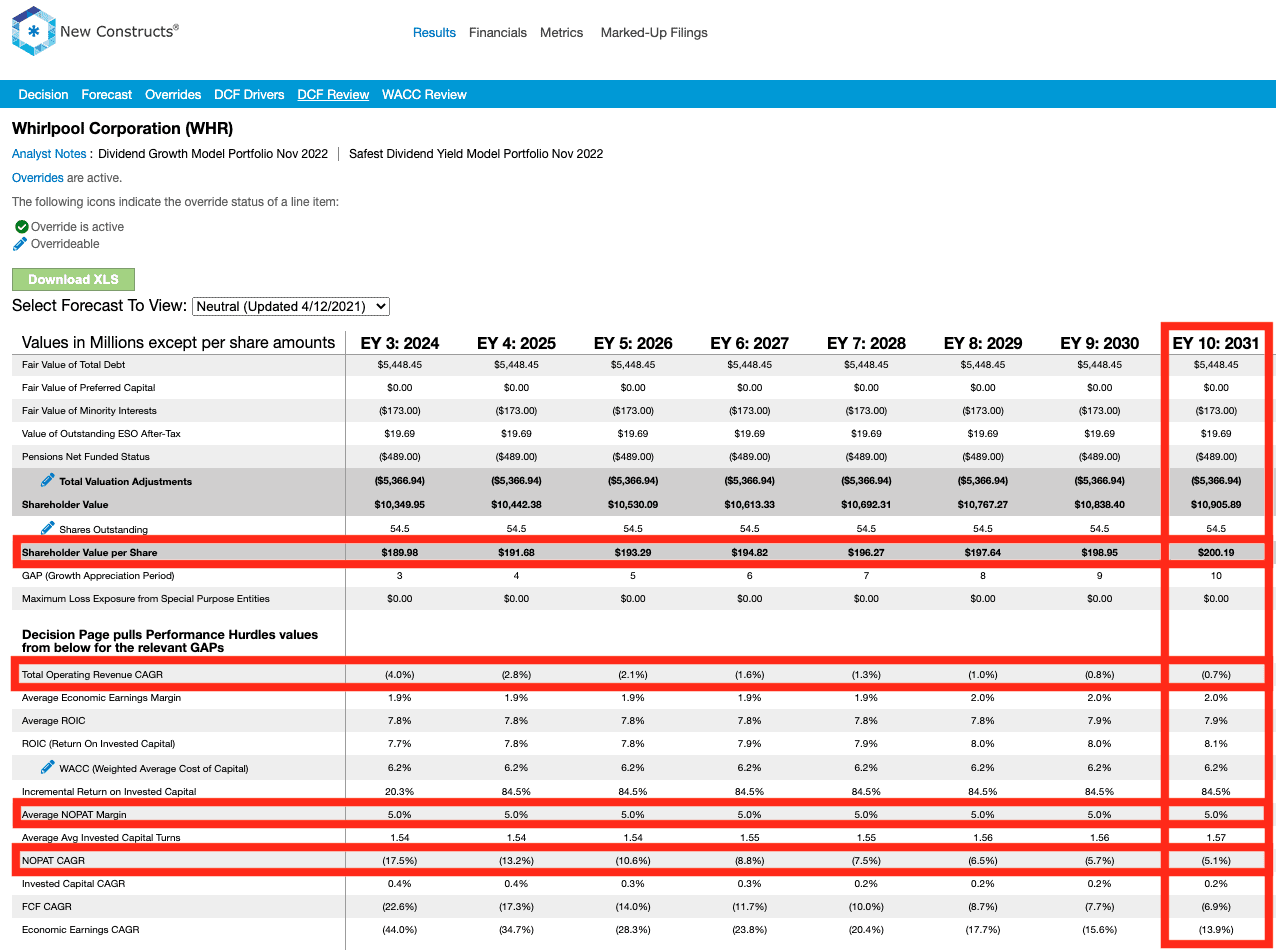The width and height of the screenshot is (1276, 950).
Task: Click the Total Valuation Adjustments label
Action: pos(125,482)
